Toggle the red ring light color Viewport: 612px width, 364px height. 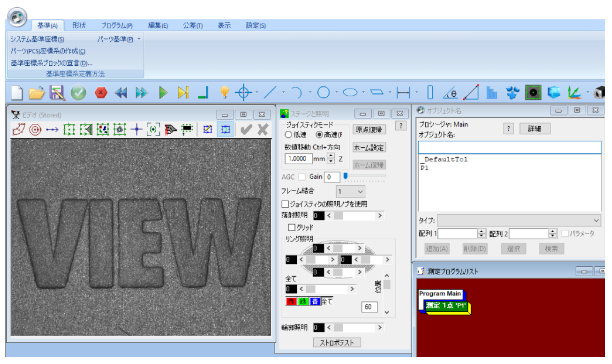pyautogui.click(x=291, y=302)
